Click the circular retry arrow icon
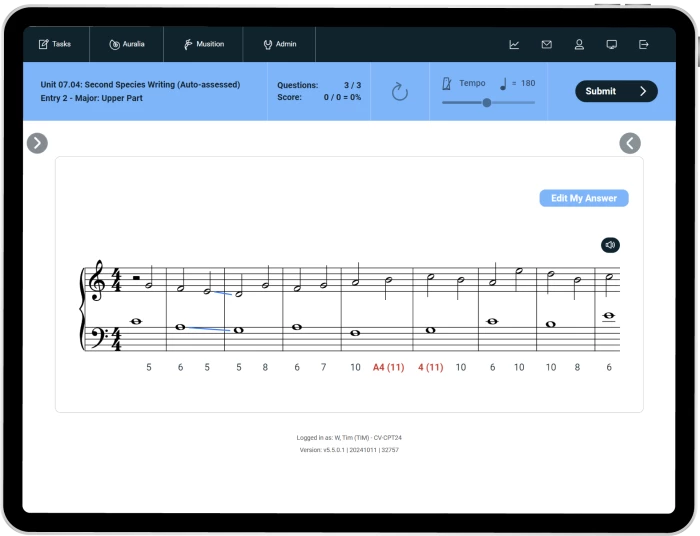This screenshot has height=536, width=700. coord(399,92)
